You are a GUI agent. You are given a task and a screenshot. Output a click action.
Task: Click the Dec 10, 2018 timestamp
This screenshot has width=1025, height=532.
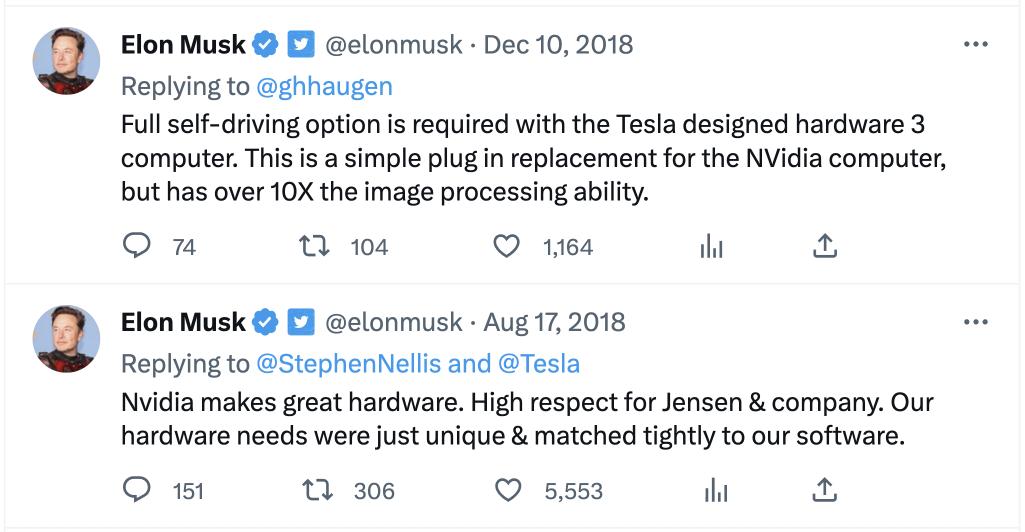tap(558, 45)
